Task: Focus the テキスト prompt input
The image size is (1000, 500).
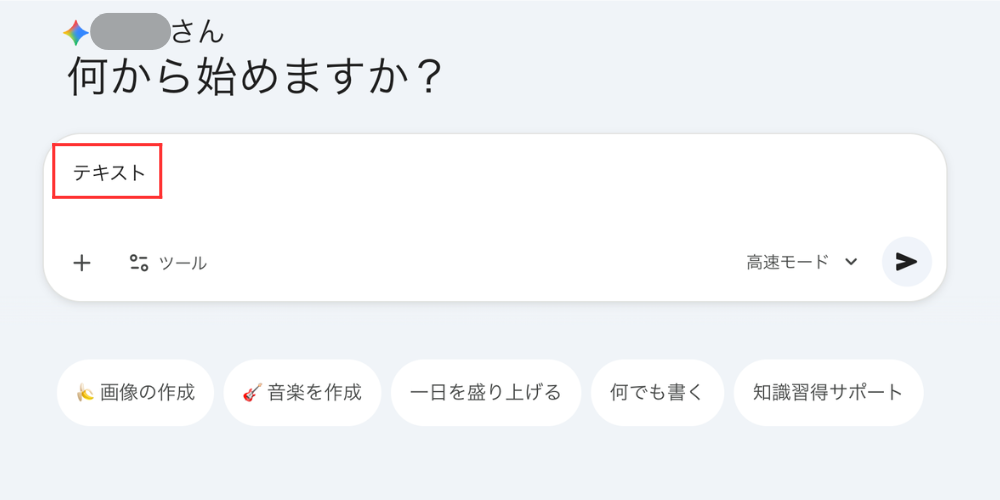Action: [x=109, y=172]
